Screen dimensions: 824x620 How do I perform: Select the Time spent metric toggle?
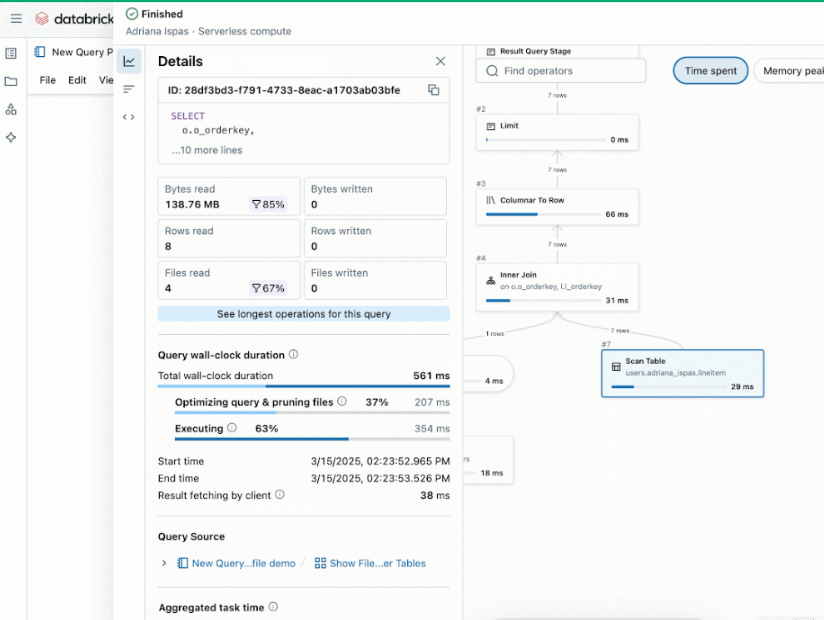pos(710,71)
